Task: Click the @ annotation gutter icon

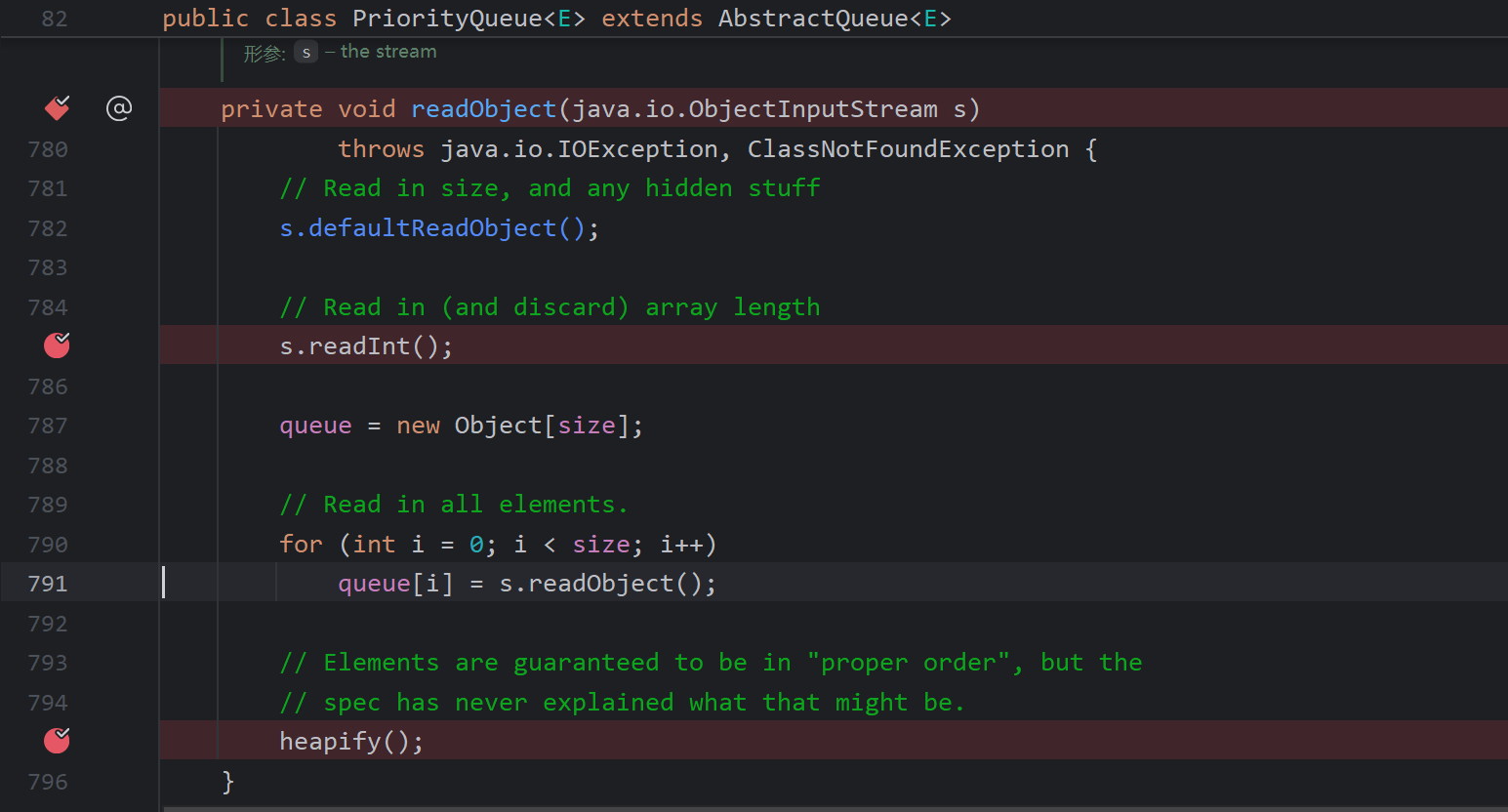Action: (x=119, y=108)
